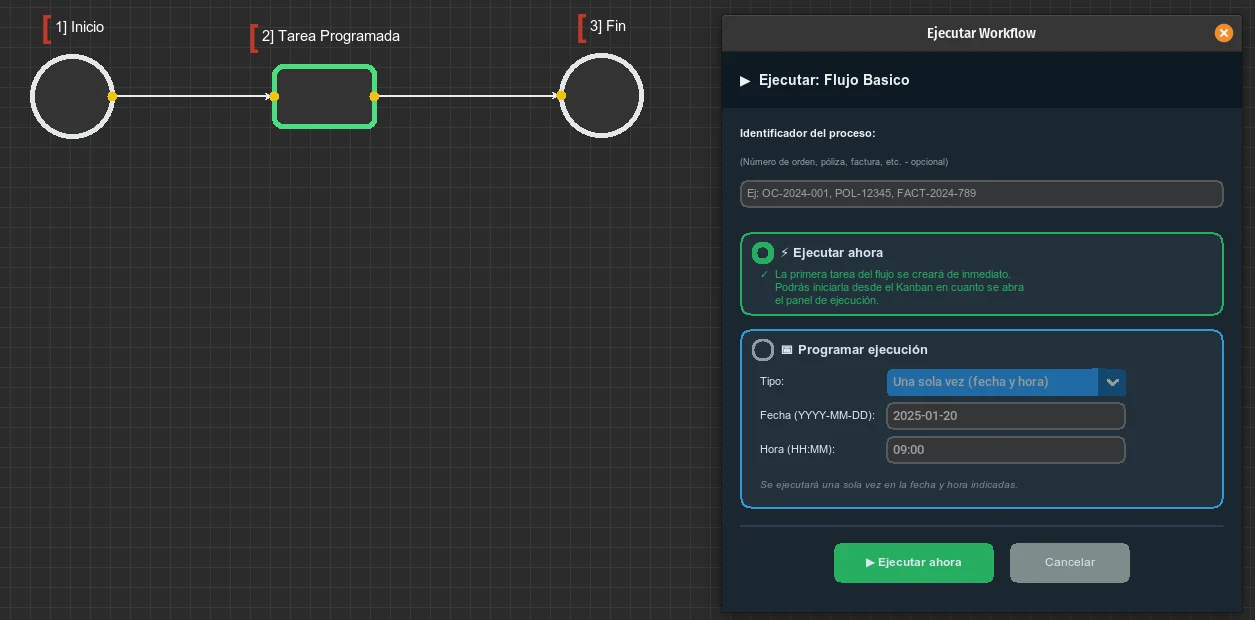This screenshot has width=1255, height=620.
Task: Click the Tarea Programada output connector dot
Action: pos(374,96)
